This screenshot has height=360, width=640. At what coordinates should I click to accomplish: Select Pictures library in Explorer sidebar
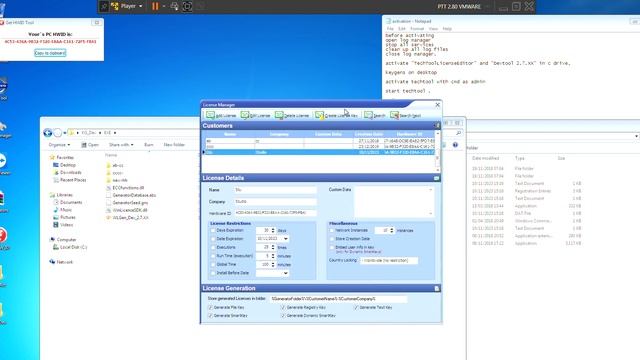tap(64, 217)
